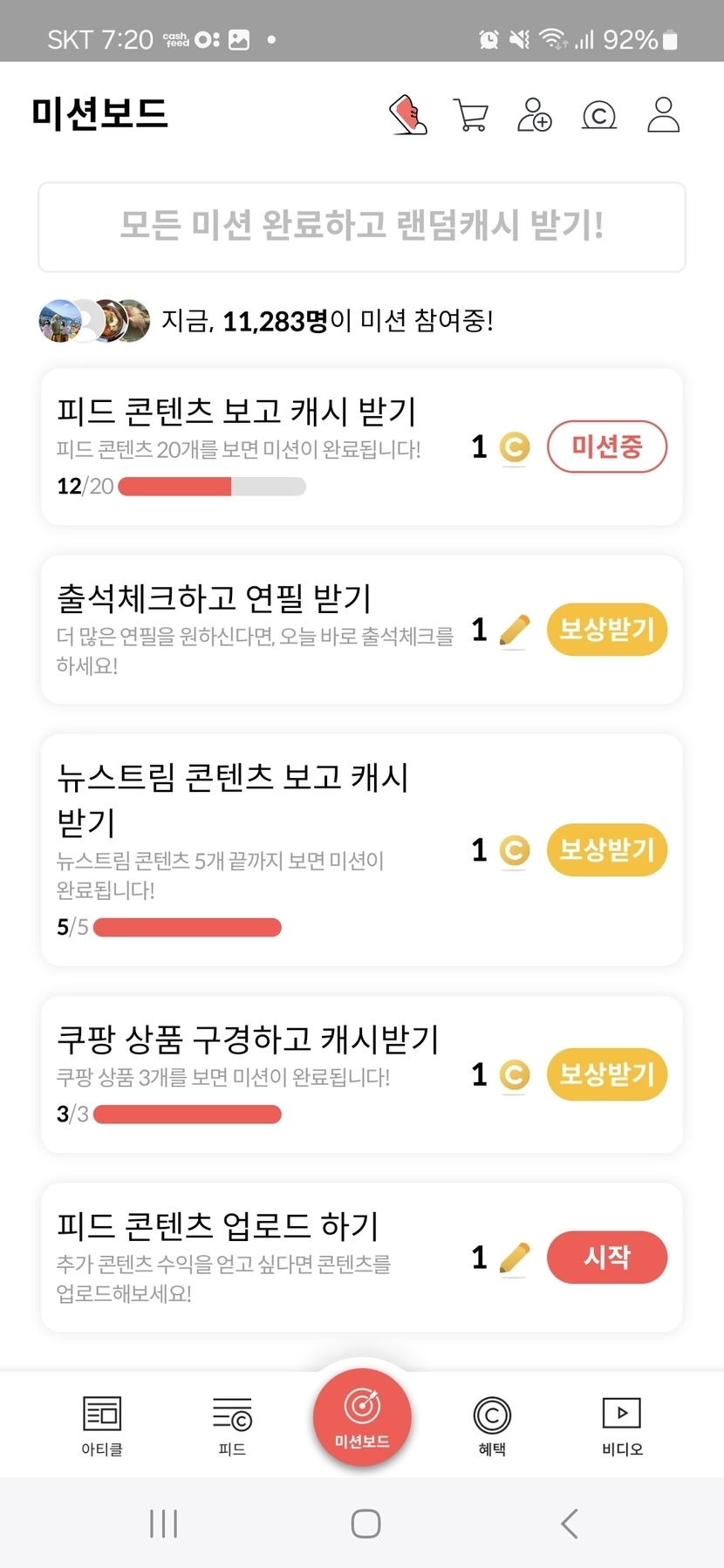The image size is (724, 1568).
Task: Switch to the 비디오 tab
Action: click(622, 1425)
